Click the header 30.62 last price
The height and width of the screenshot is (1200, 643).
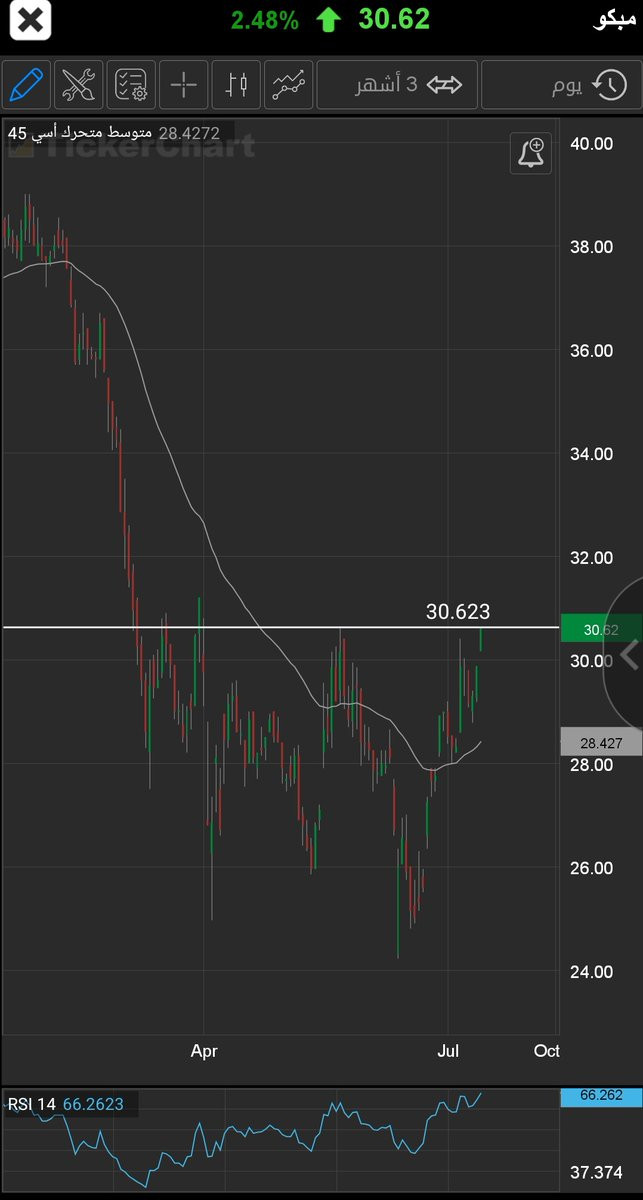click(394, 19)
